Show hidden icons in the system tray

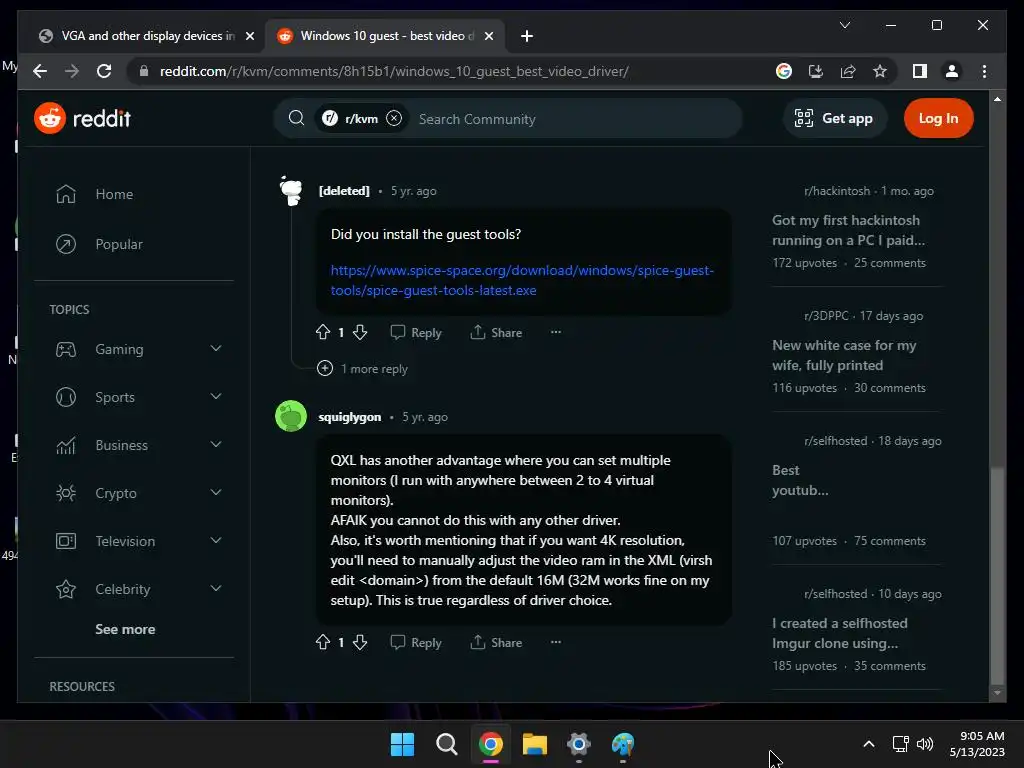click(x=869, y=744)
